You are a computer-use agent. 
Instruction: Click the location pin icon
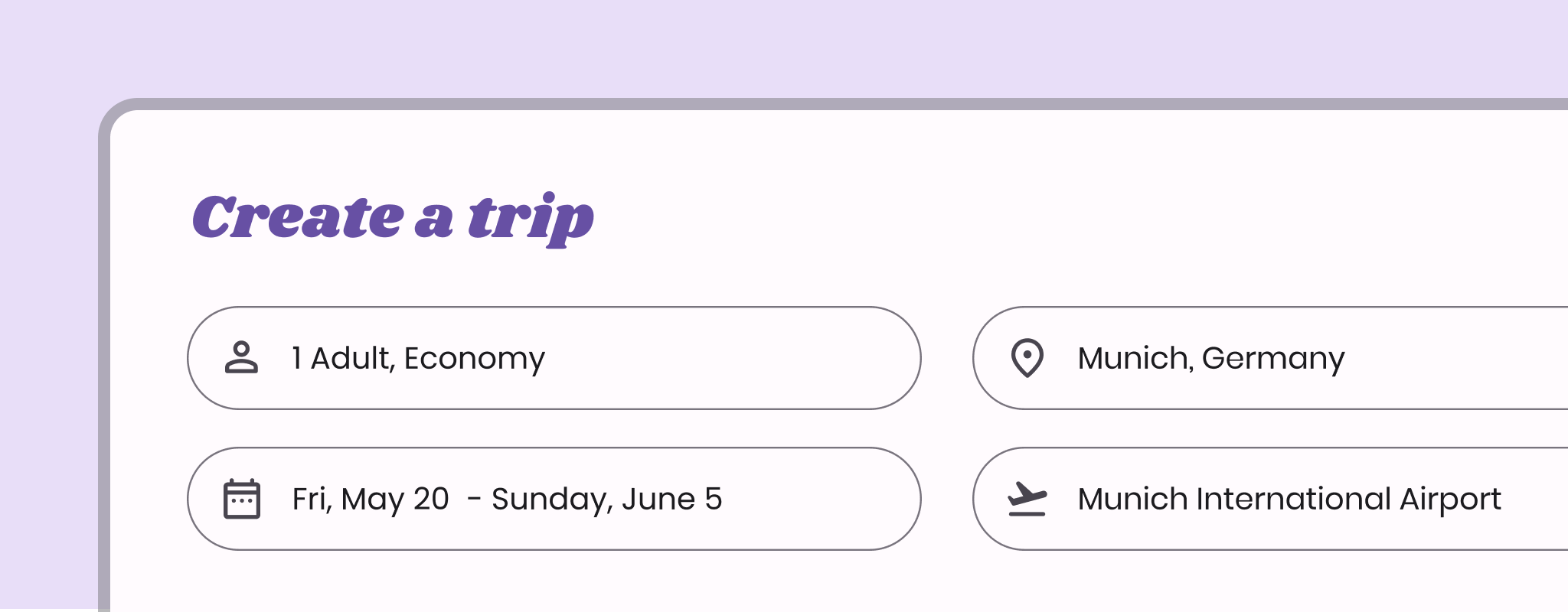(1027, 357)
